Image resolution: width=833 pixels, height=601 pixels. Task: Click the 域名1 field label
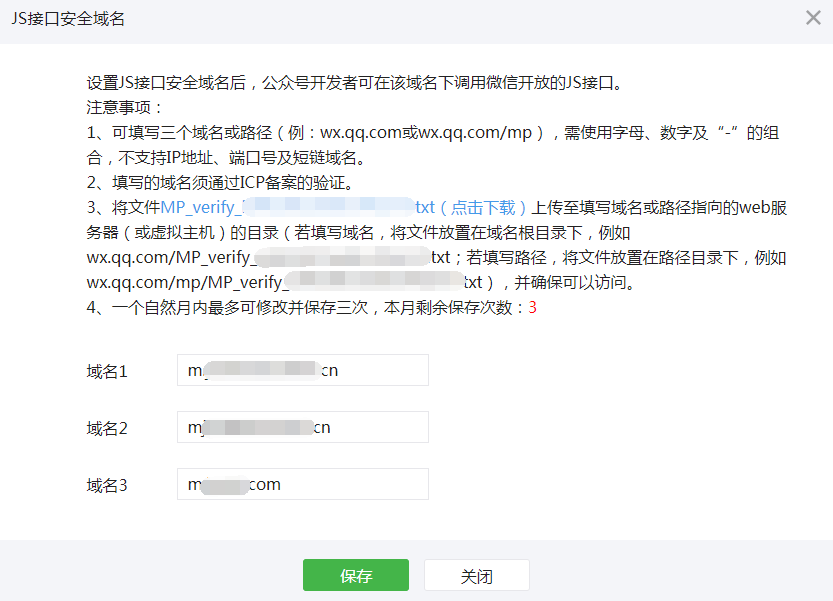[x=107, y=370]
